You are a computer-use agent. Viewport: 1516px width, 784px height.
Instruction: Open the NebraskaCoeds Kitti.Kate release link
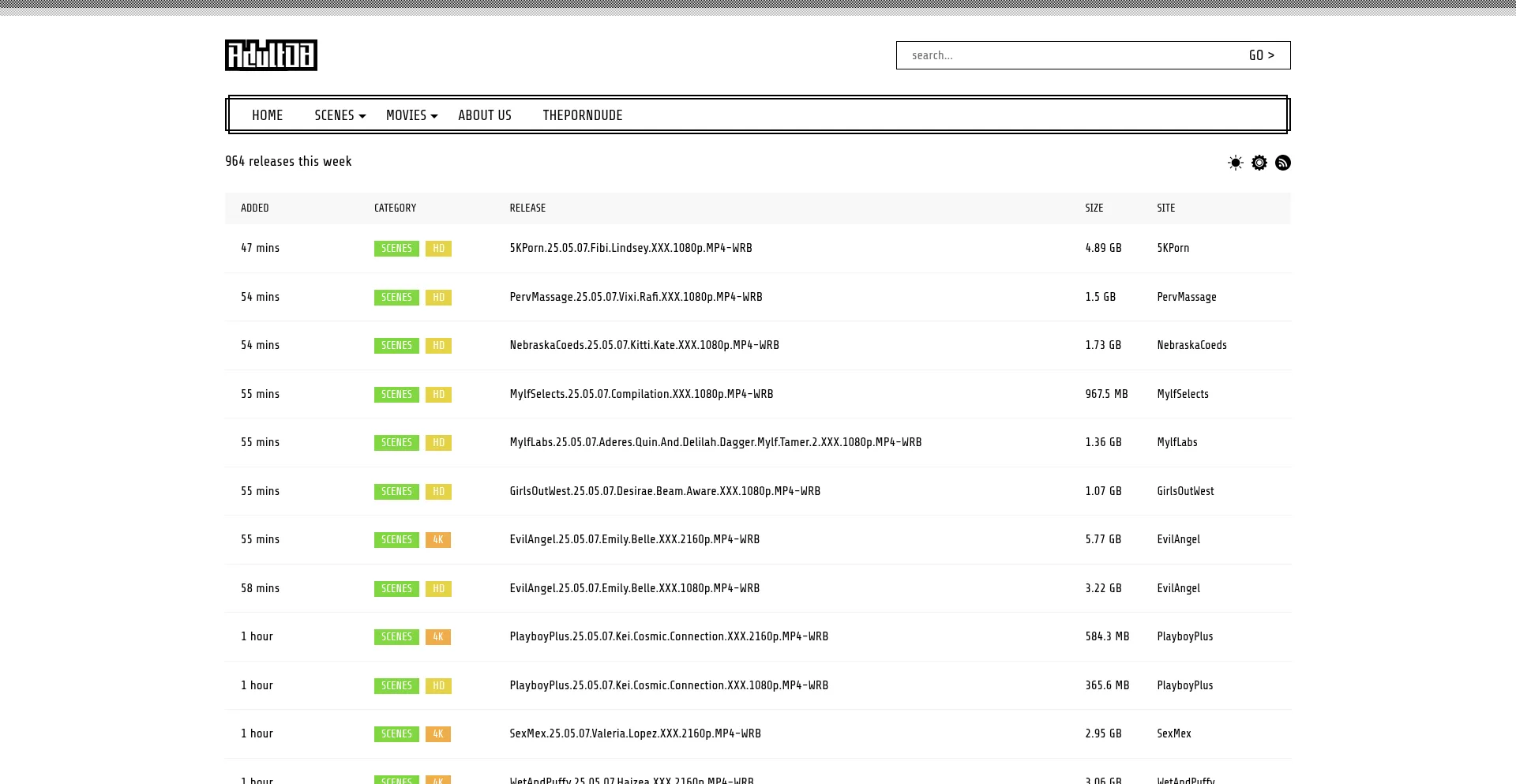pyautogui.click(x=644, y=345)
